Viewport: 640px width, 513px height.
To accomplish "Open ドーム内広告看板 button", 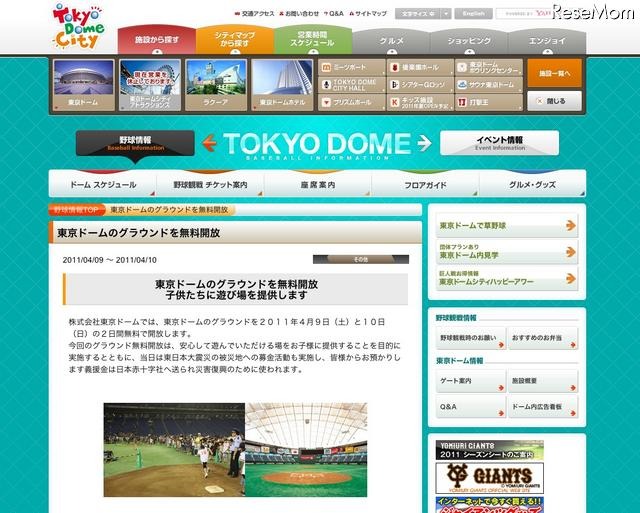I will coord(543,407).
